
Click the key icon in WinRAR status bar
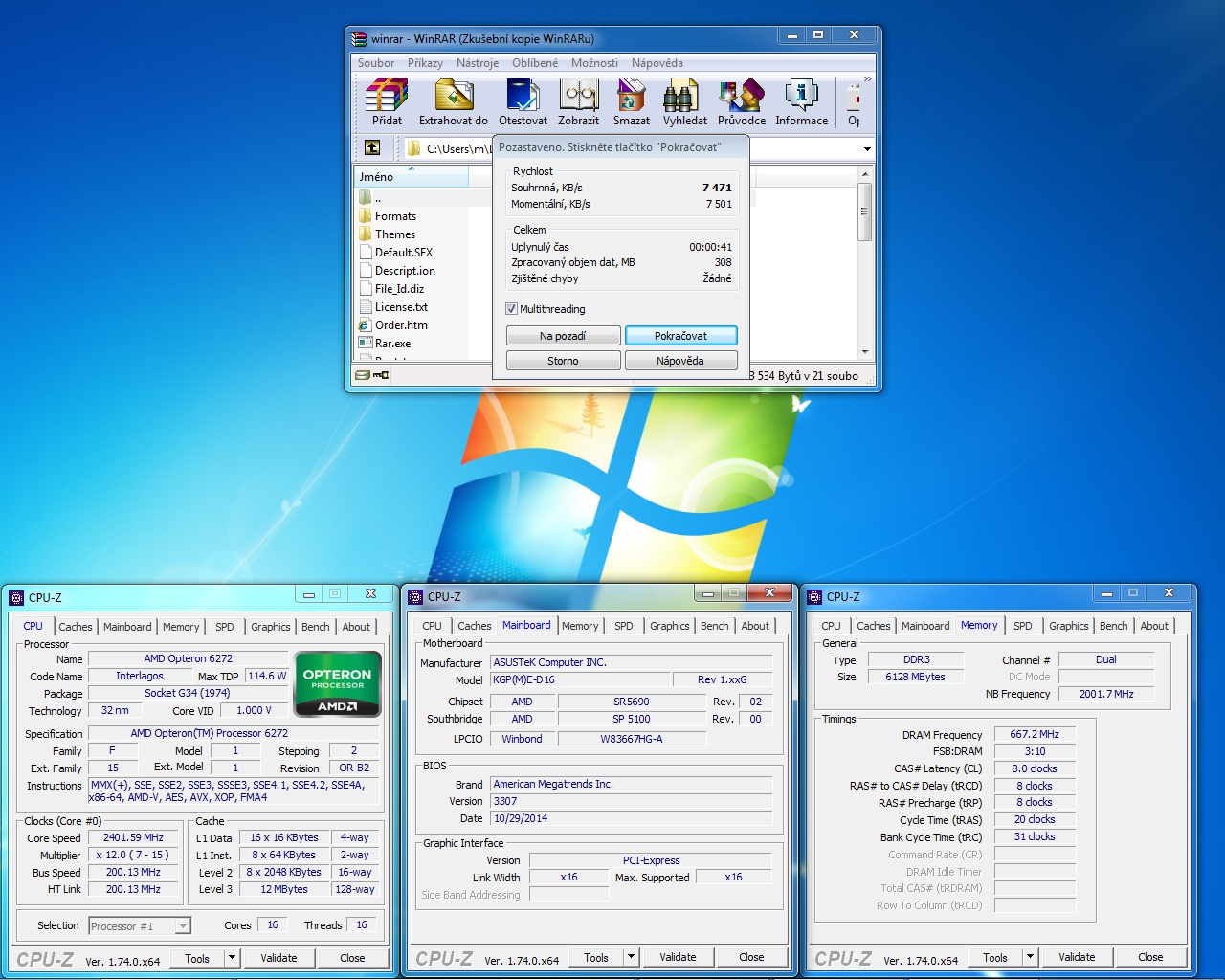click(x=381, y=375)
